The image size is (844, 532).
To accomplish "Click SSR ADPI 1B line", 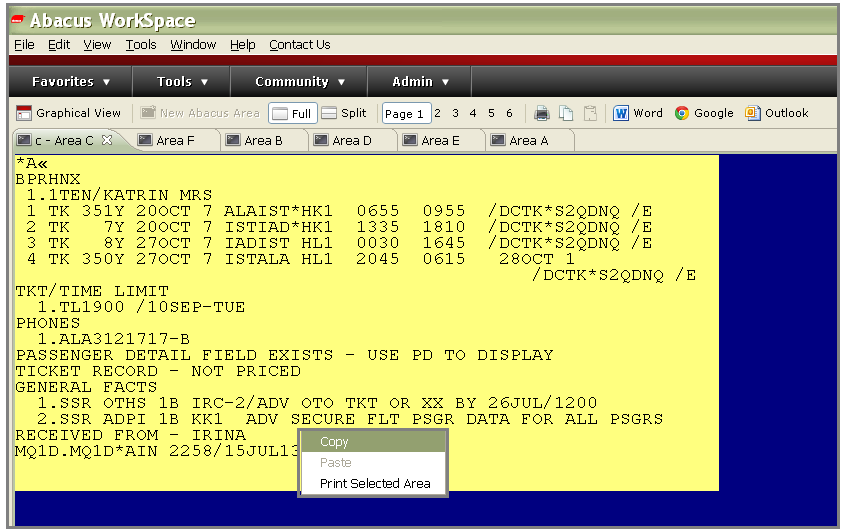I will (x=350, y=419).
